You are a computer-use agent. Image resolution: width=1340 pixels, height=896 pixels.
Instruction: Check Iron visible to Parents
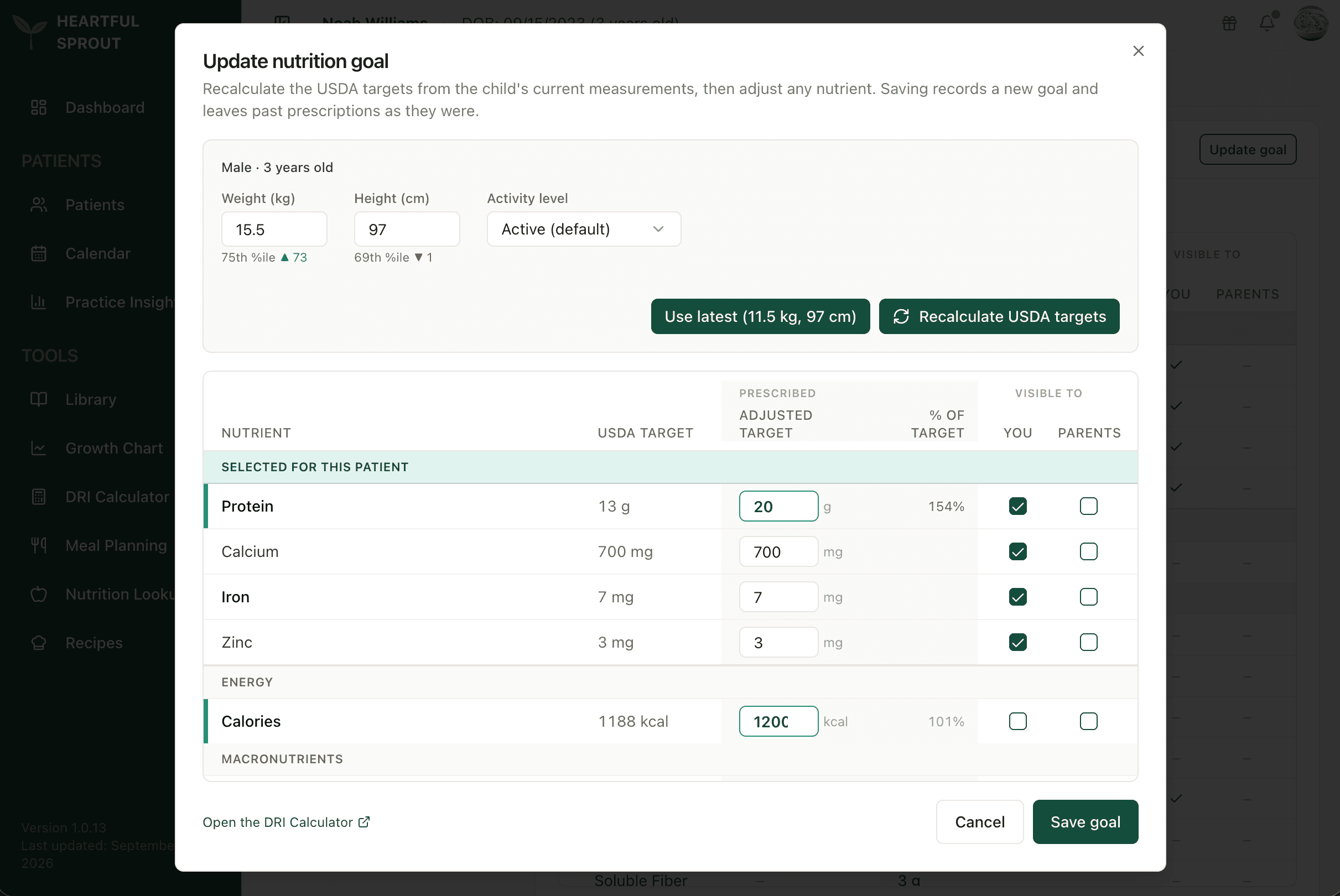(1088, 597)
